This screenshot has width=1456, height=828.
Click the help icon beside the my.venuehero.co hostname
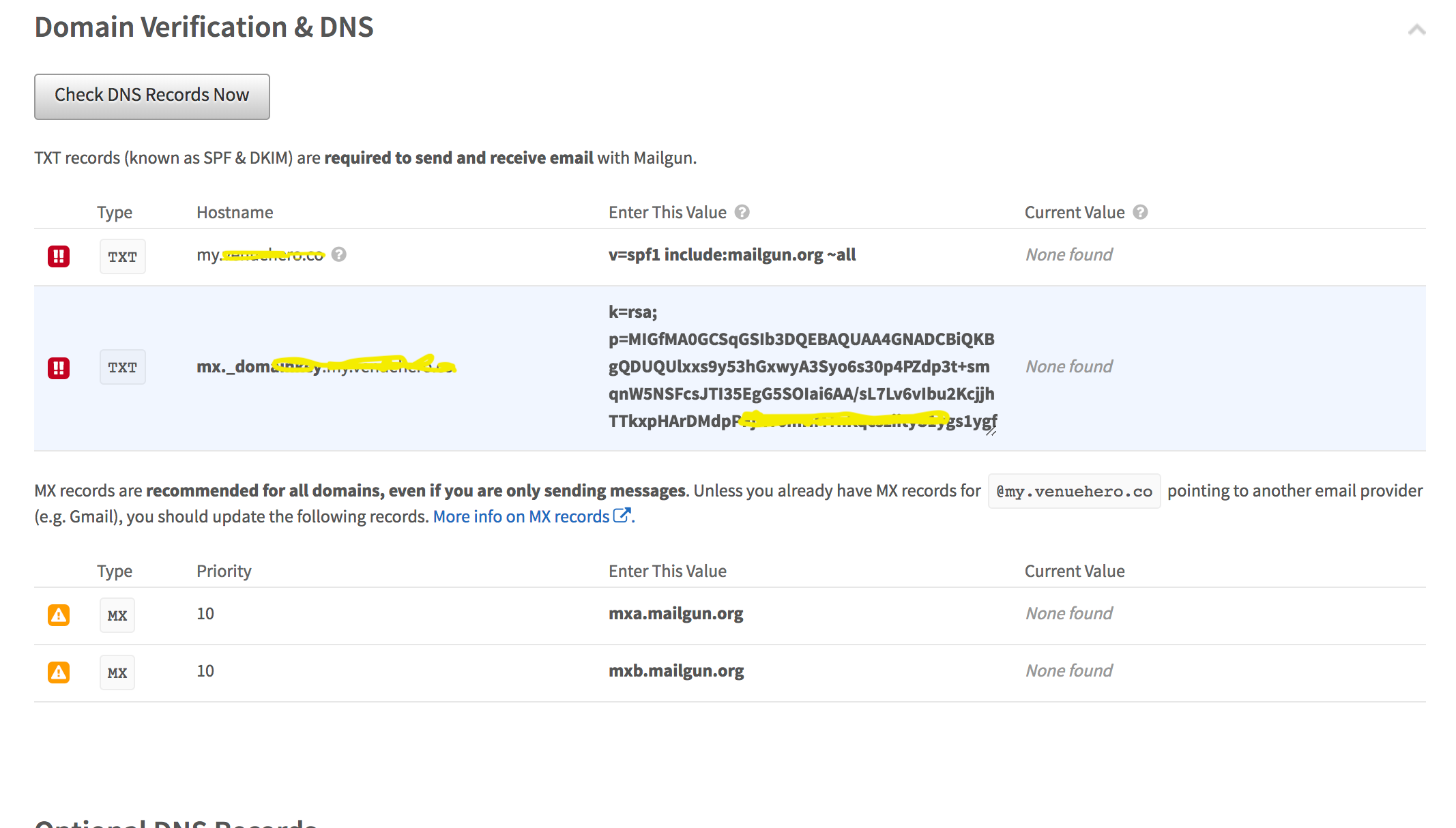coord(339,254)
